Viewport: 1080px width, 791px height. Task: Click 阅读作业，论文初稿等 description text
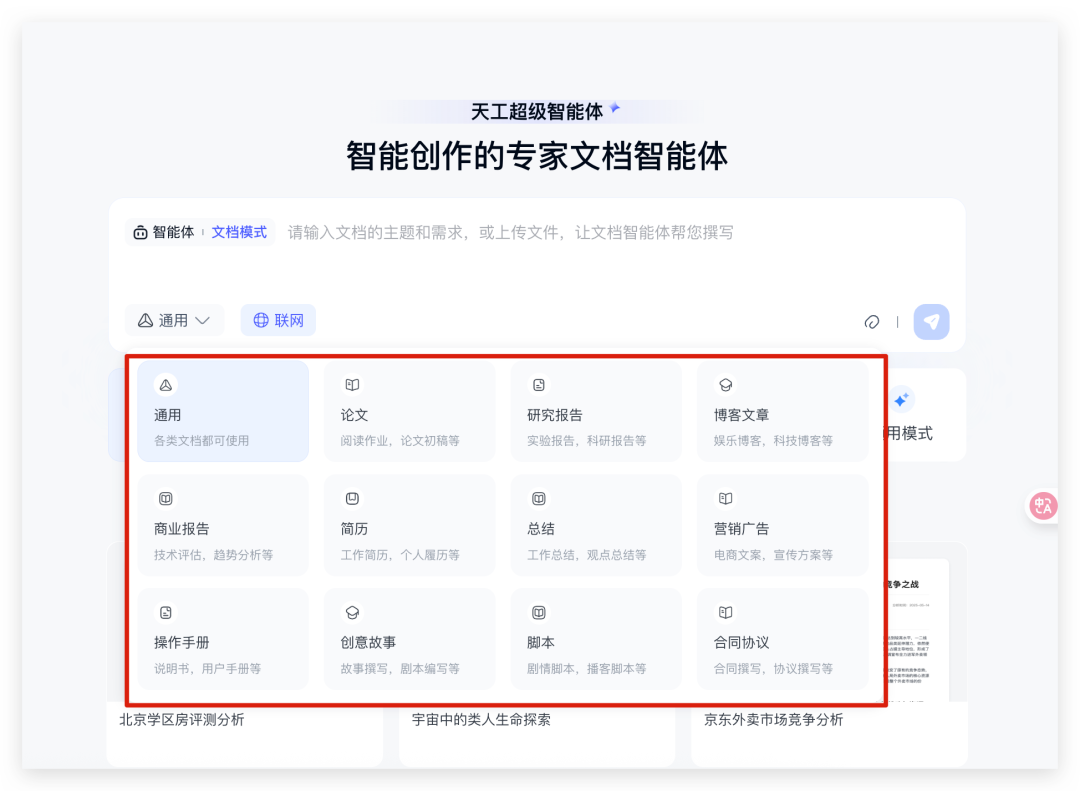tap(400, 441)
